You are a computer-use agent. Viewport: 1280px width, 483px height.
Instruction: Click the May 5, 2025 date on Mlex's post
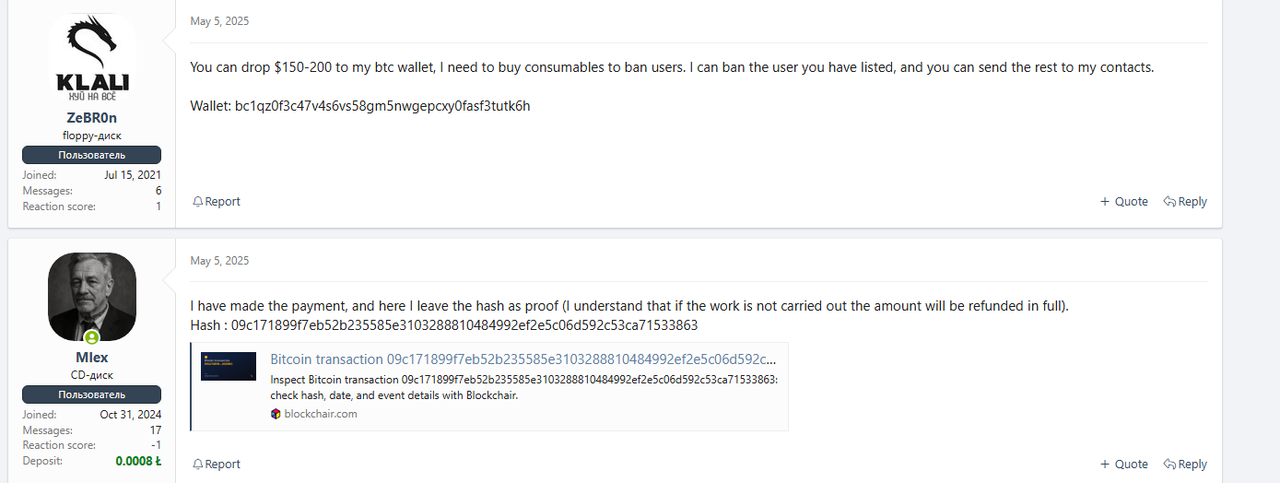(x=219, y=261)
